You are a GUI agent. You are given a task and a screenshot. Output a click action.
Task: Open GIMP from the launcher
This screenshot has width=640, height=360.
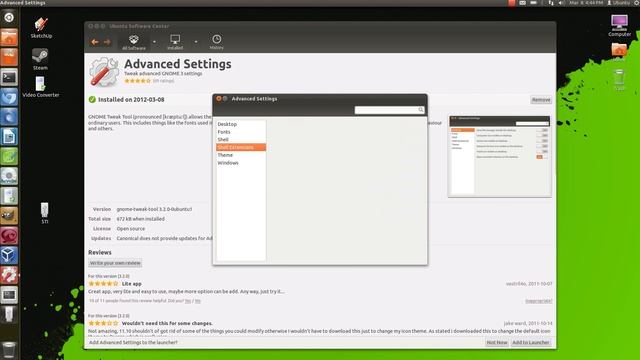[x=9, y=216]
